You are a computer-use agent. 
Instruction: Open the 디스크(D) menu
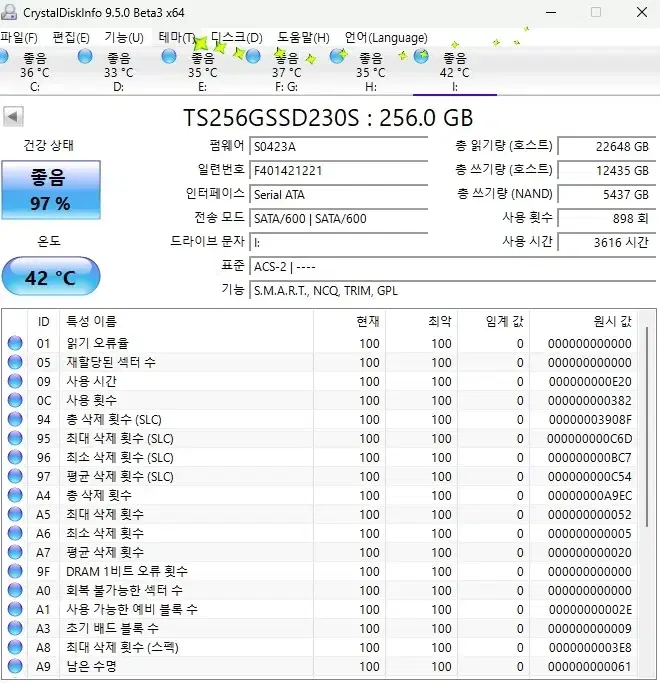(237, 38)
